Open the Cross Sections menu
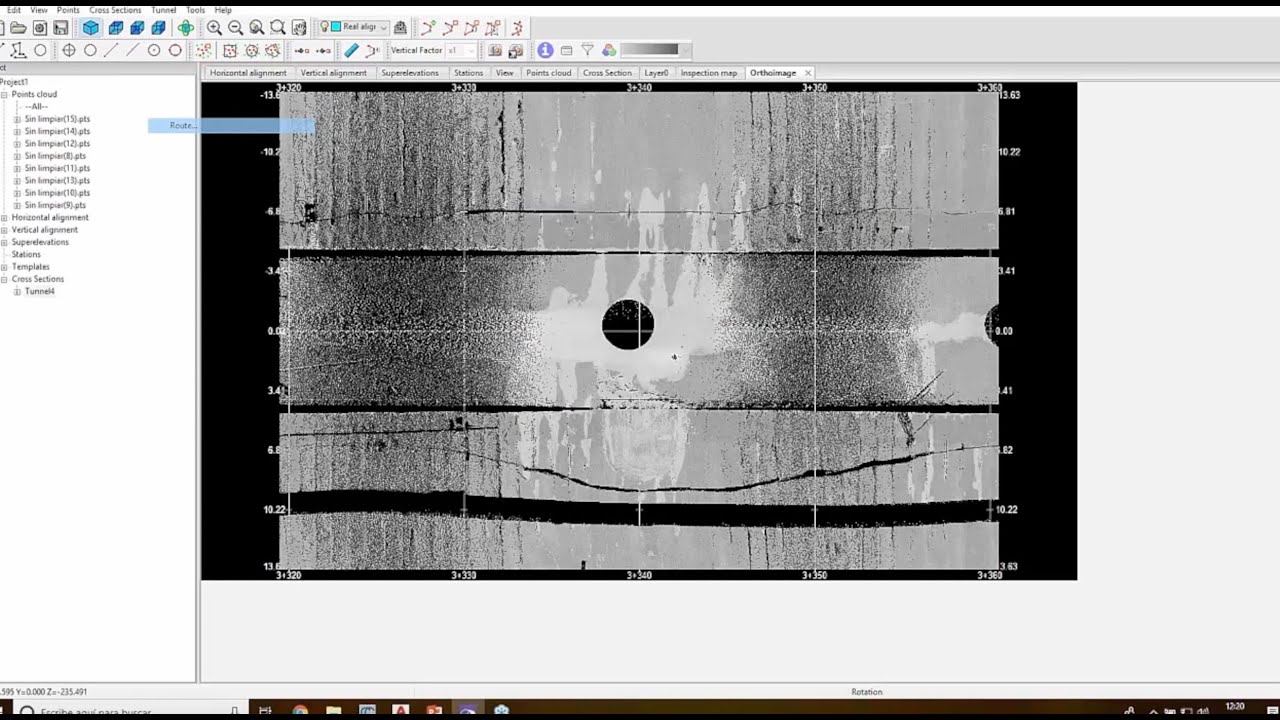Viewport: 1280px width, 720px height. [x=115, y=10]
